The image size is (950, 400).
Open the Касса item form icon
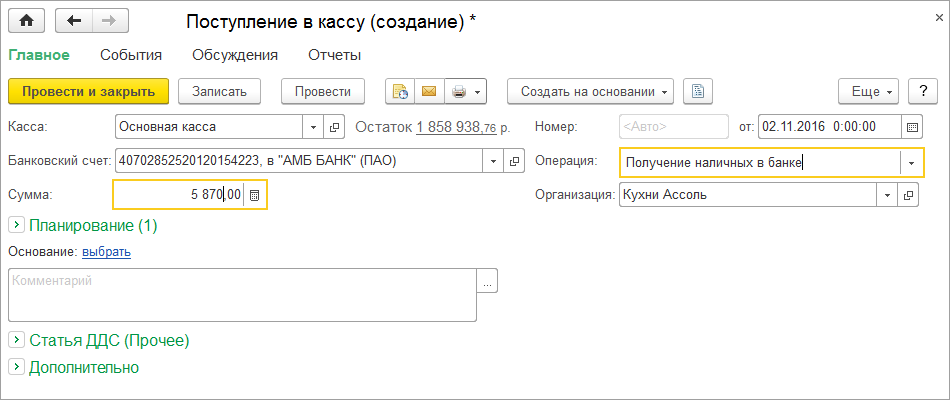tap(335, 127)
